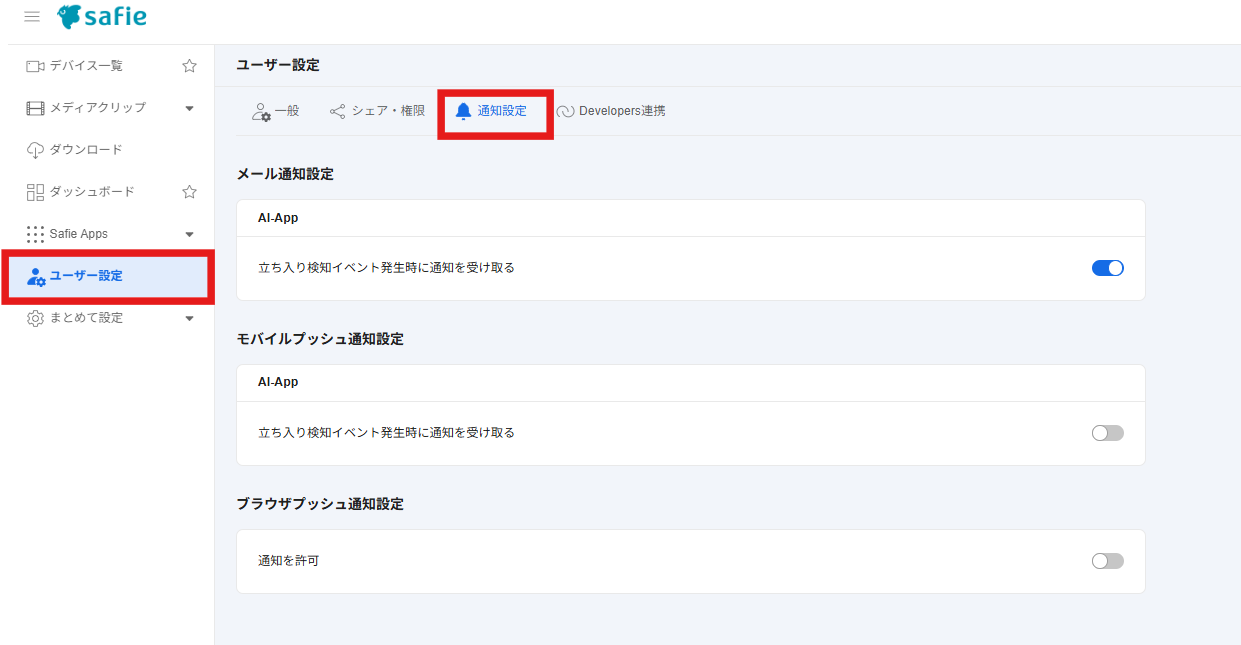The width and height of the screenshot is (1241, 645).
Task: Favorite the デバイス一覧 star icon
Action: click(189, 66)
